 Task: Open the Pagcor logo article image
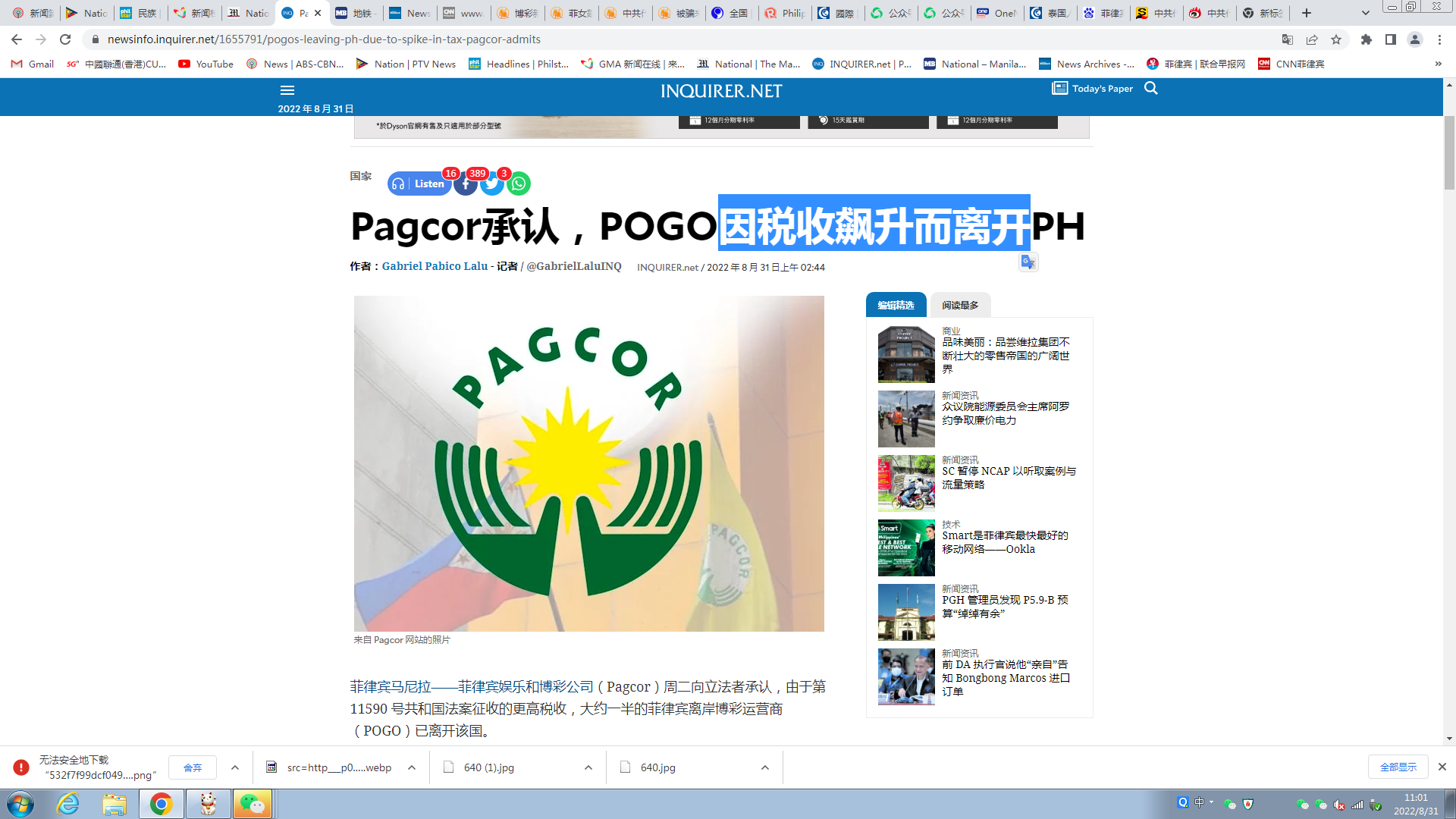pyautogui.click(x=589, y=463)
